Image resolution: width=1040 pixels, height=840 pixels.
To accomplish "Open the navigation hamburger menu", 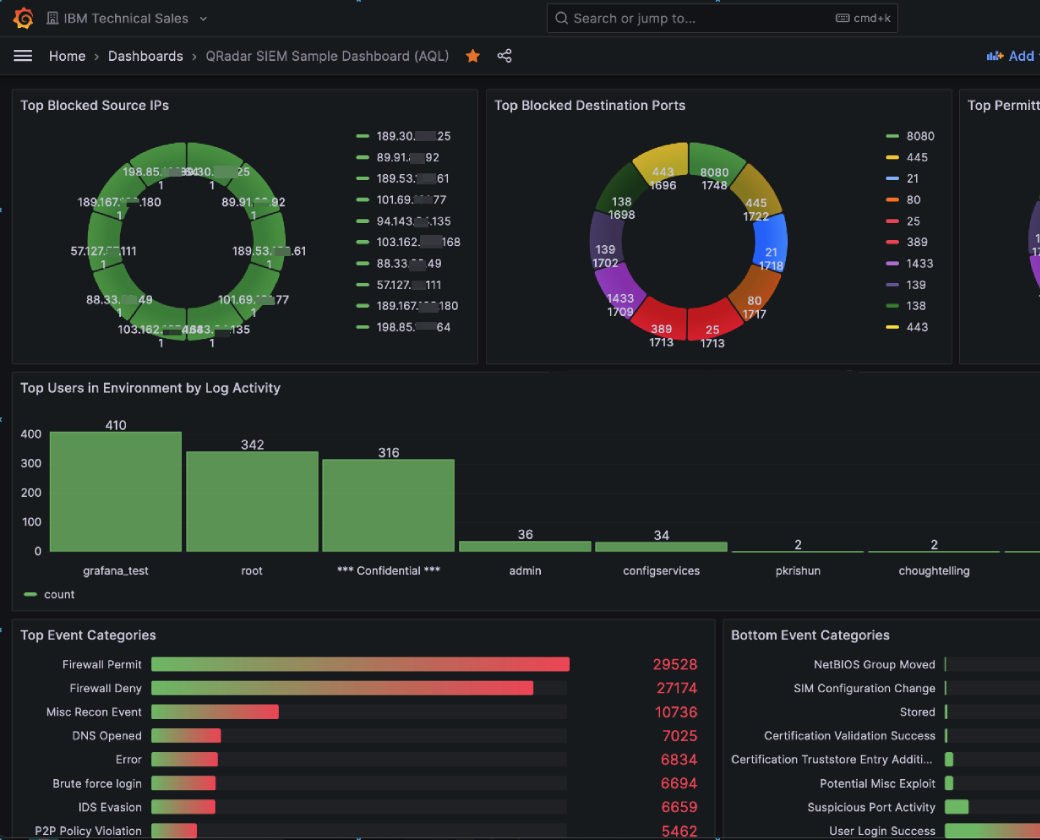I will point(22,55).
